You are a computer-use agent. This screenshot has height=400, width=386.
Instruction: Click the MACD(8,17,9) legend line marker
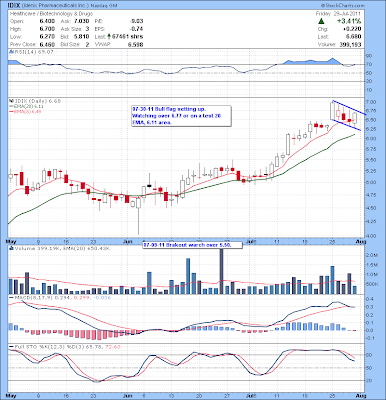click(x=11, y=297)
